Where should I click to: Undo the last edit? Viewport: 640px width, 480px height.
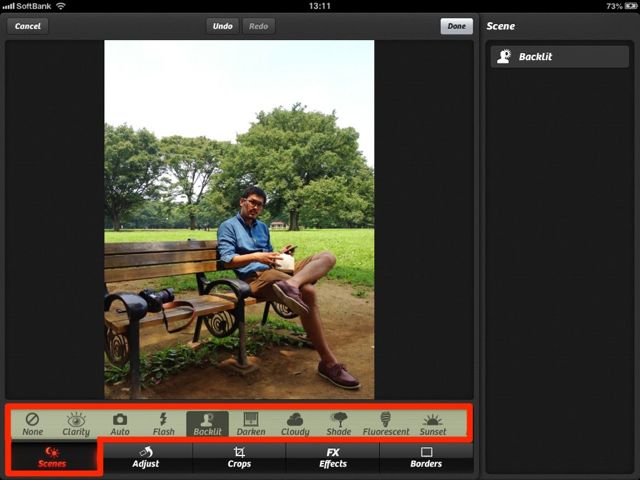coord(222,26)
